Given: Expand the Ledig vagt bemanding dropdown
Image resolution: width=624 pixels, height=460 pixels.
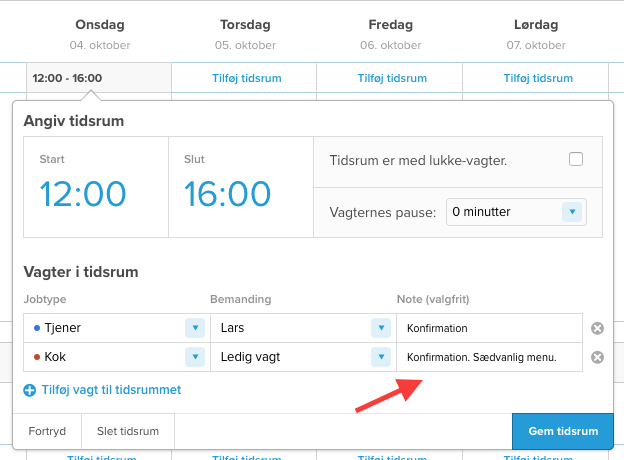Looking at the screenshot, I should point(380,357).
